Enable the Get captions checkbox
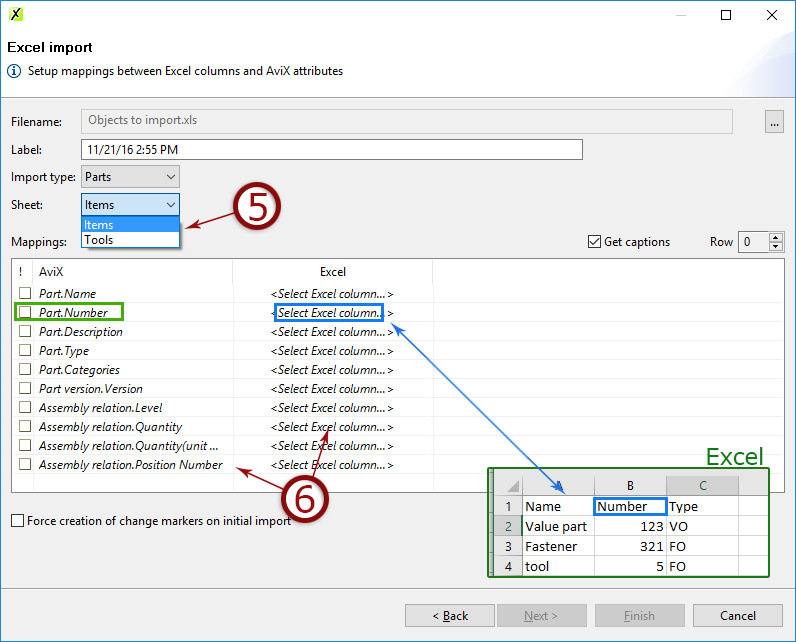 tap(595, 242)
